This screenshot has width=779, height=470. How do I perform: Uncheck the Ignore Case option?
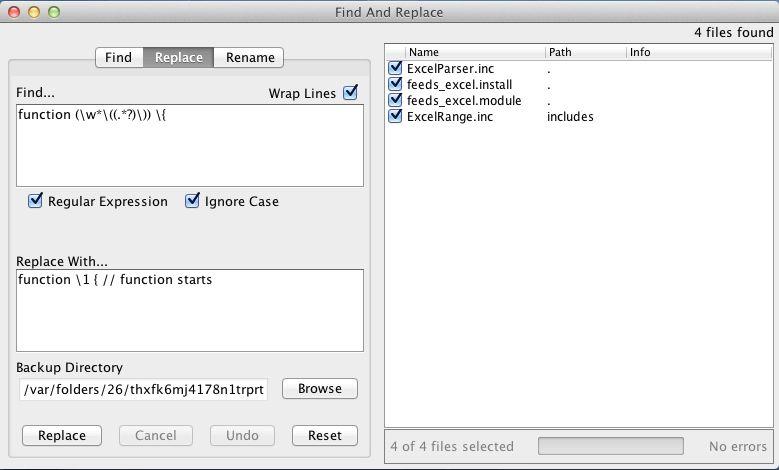click(x=193, y=201)
